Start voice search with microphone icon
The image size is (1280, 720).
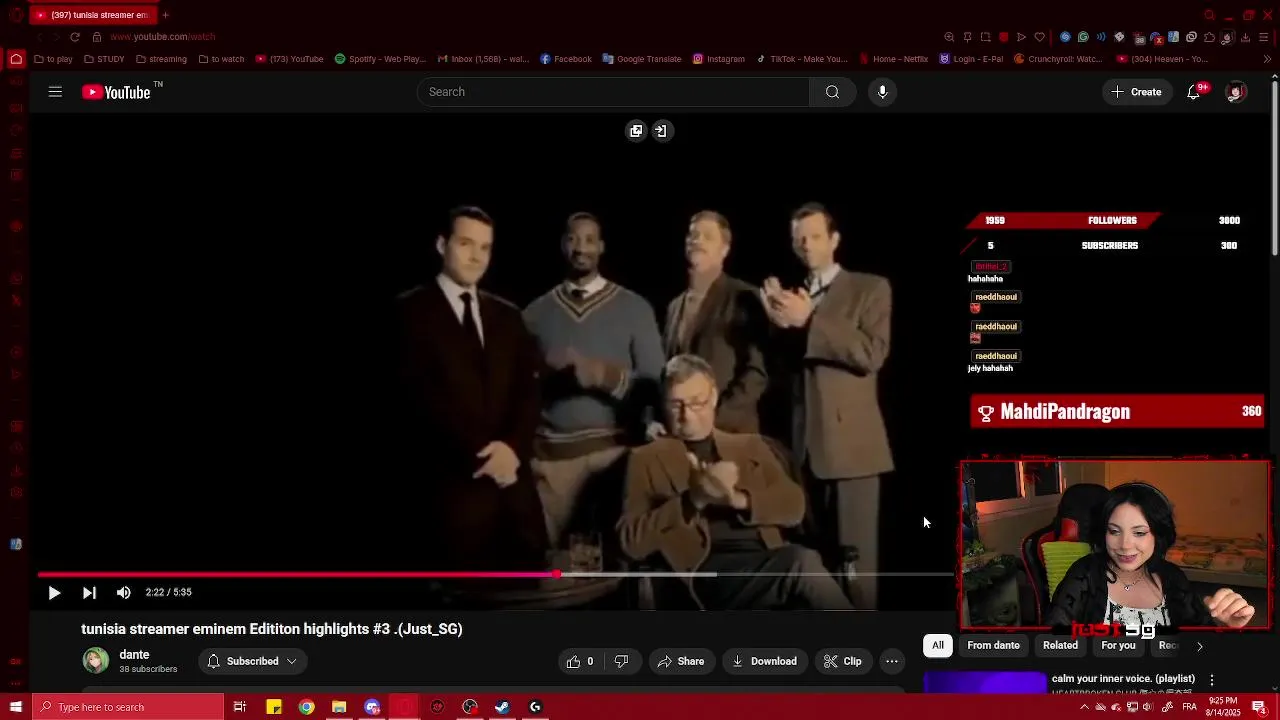[x=882, y=92]
